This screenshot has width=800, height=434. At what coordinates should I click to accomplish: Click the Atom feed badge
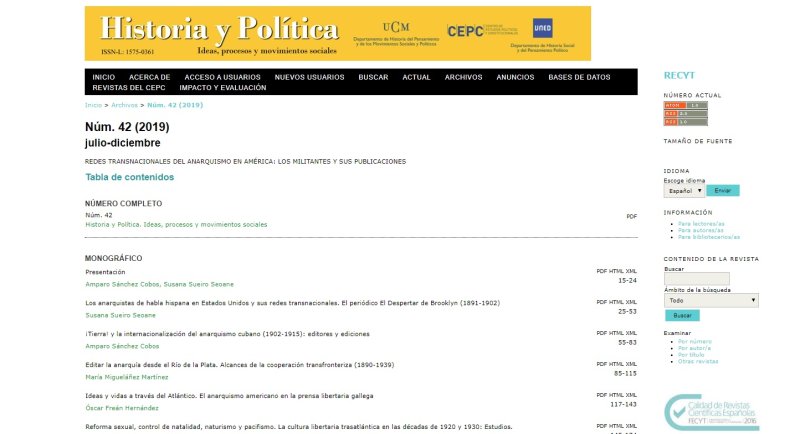tap(686, 105)
